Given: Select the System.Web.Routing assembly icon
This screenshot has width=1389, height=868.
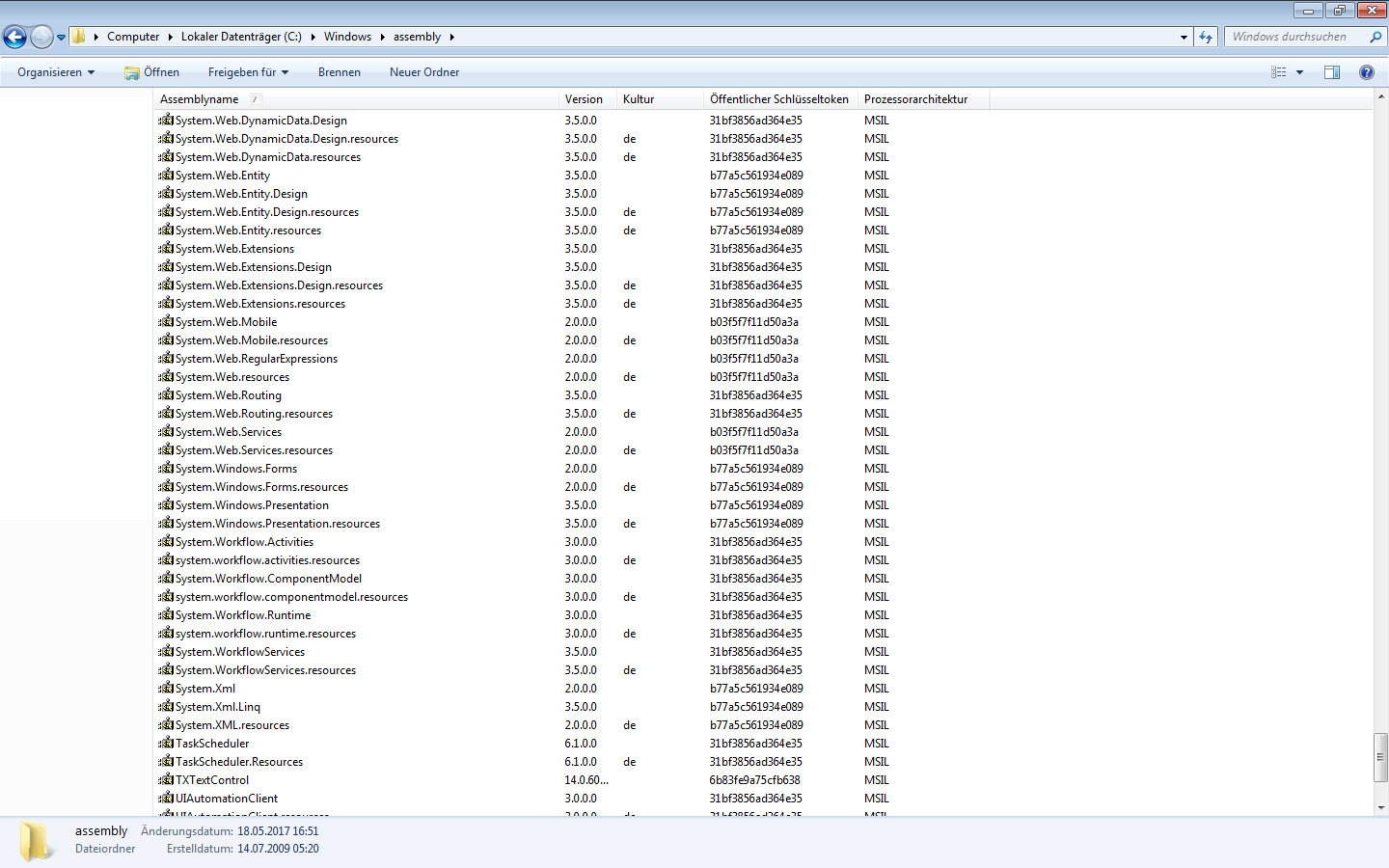Looking at the screenshot, I should click(x=166, y=395).
